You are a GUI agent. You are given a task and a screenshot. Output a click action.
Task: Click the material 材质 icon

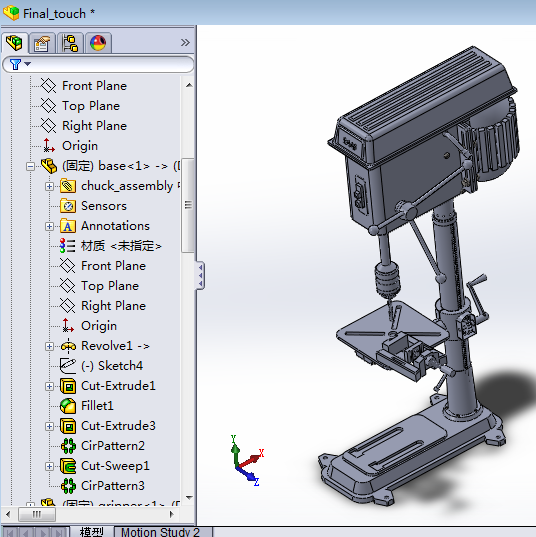click(x=67, y=246)
